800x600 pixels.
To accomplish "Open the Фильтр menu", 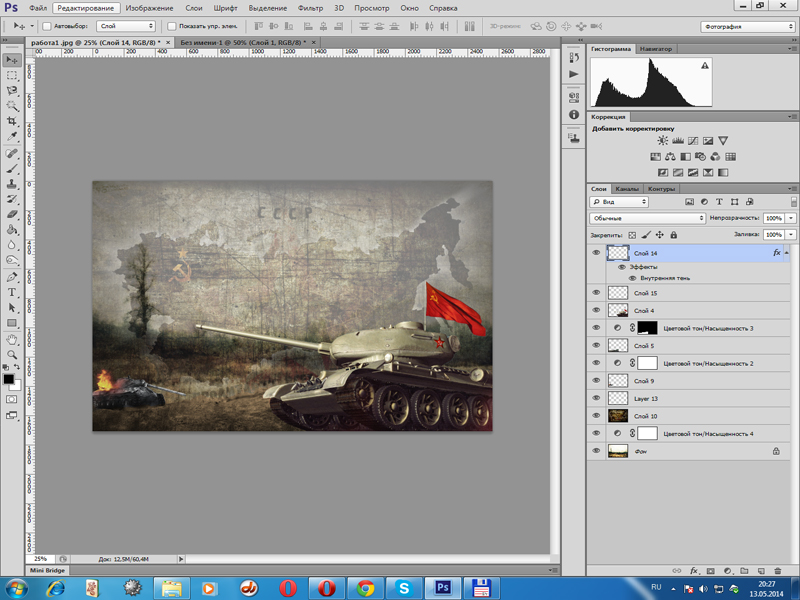I will (x=310, y=8).
